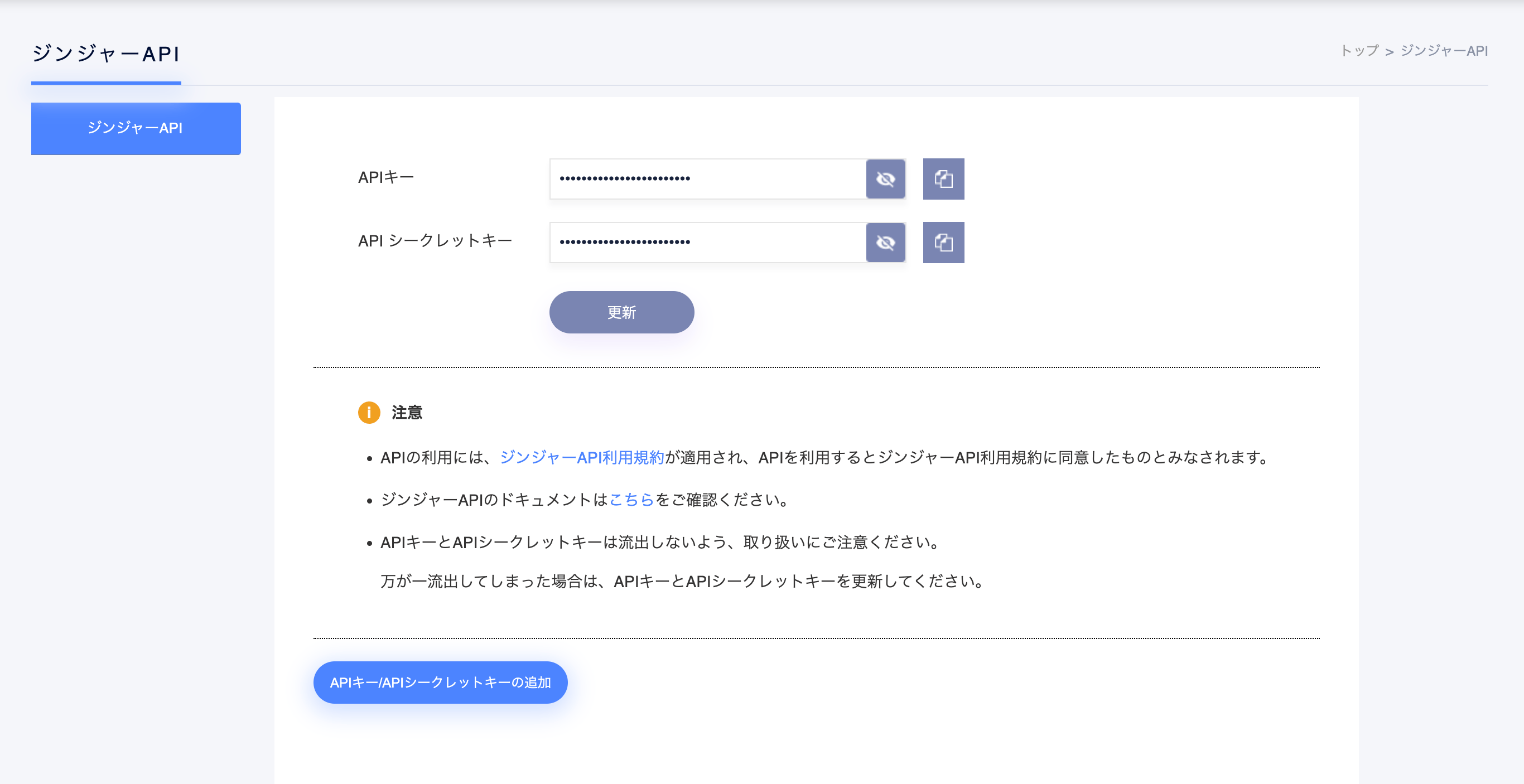The width and height of the screenshot is (1524, 784).
Task: Copy the API シークレットキー value
Action: click(944, 243)
